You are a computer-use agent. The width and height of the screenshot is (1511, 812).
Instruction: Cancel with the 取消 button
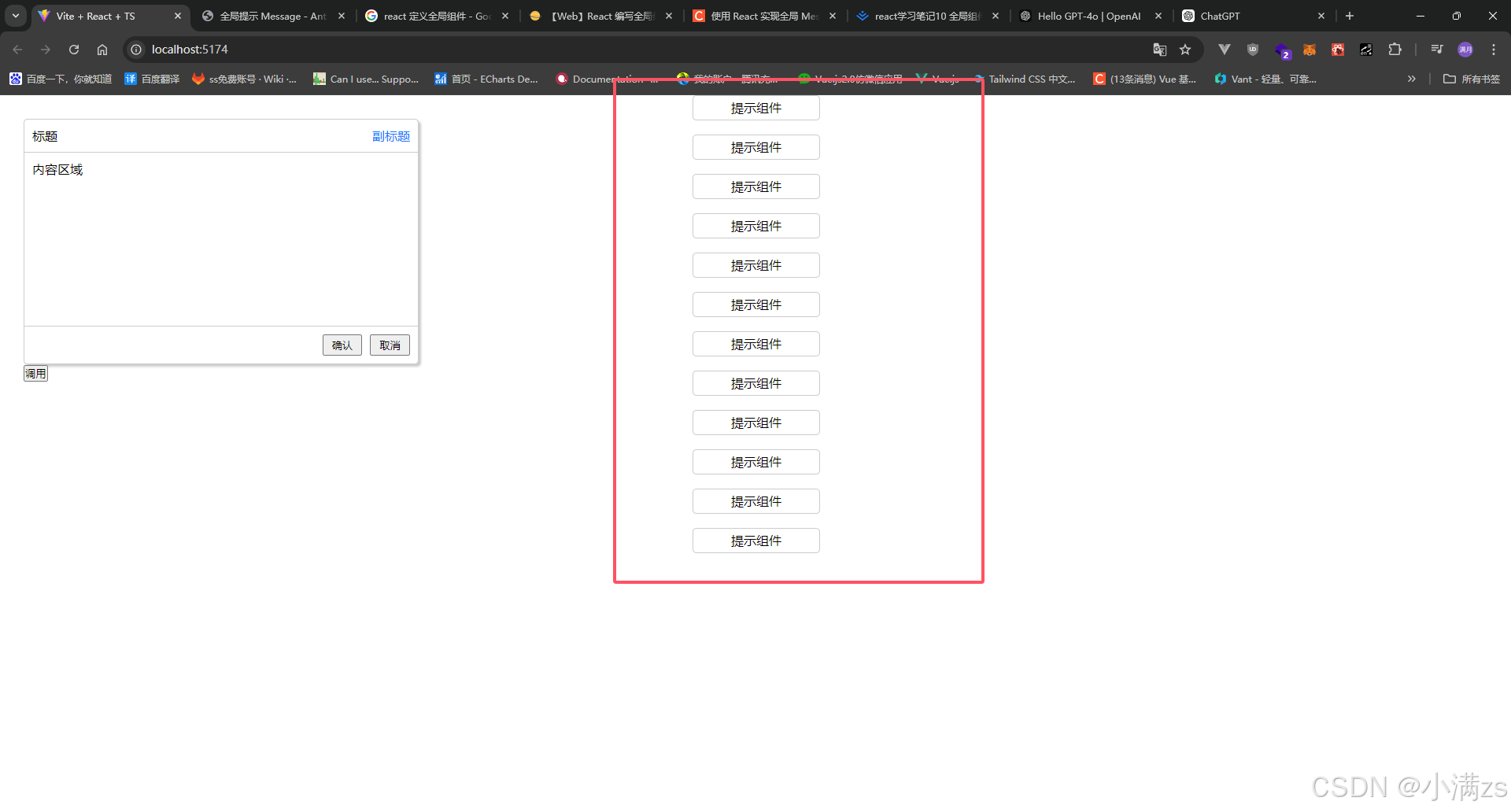click(x=390, y=345)
